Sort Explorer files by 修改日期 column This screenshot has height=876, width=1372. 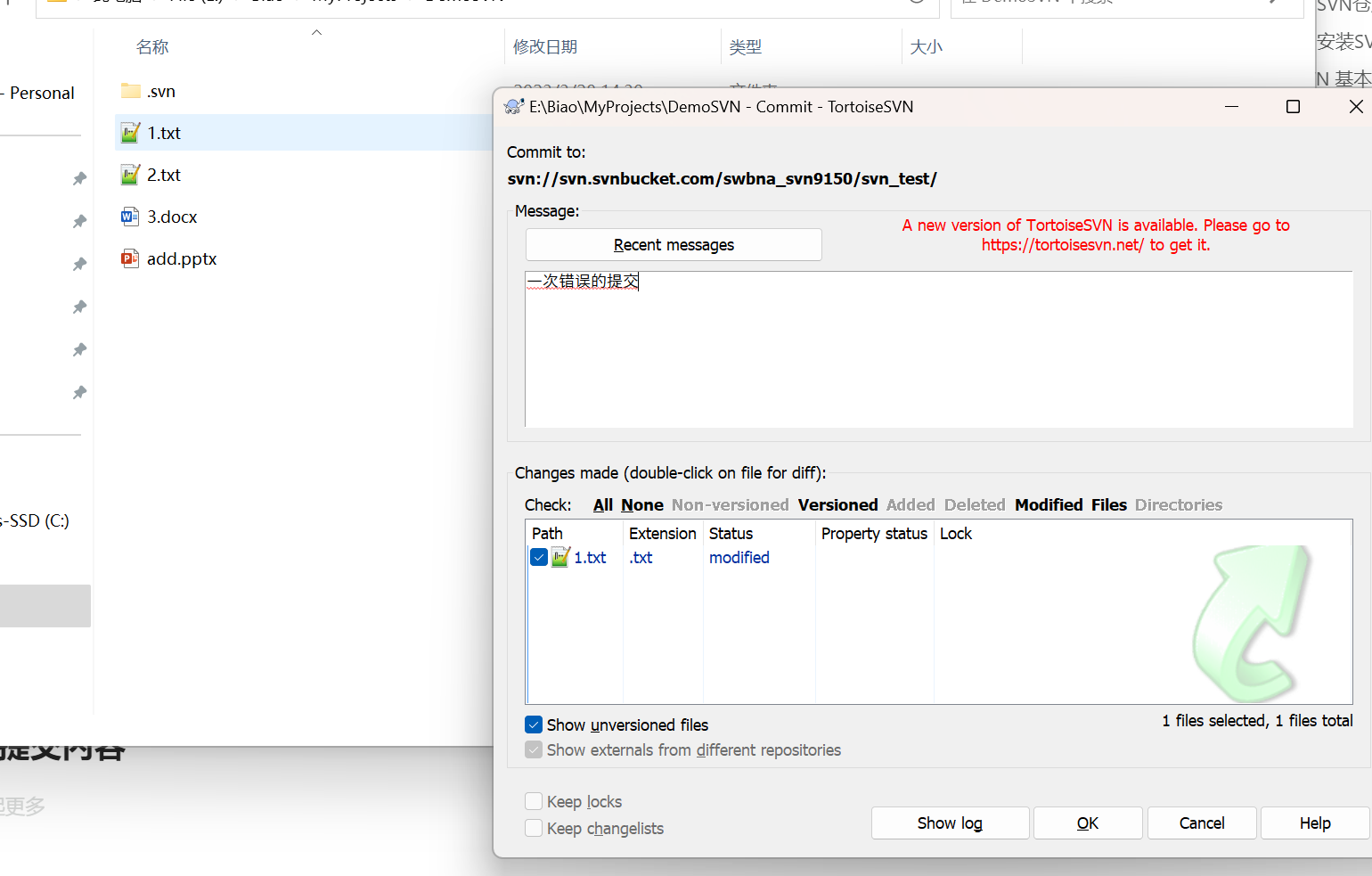coord(545,47)
